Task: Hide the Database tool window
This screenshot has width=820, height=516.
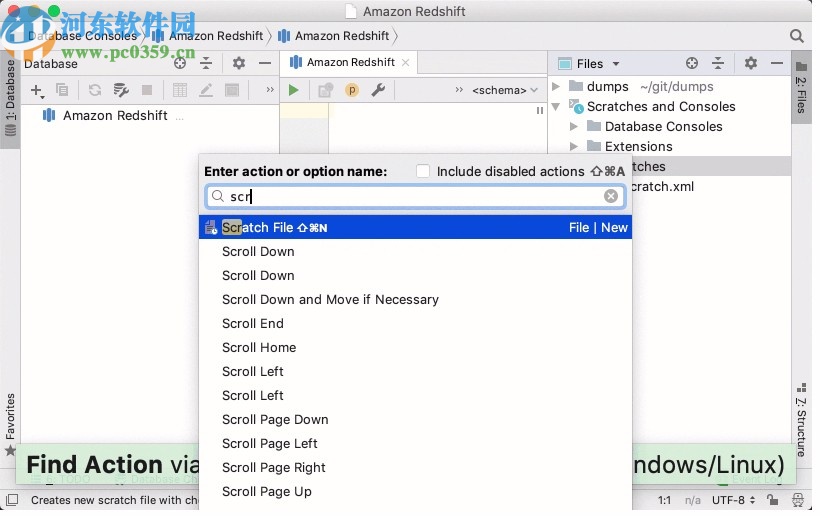Action: pyautogui.click(x=265, y=64)
